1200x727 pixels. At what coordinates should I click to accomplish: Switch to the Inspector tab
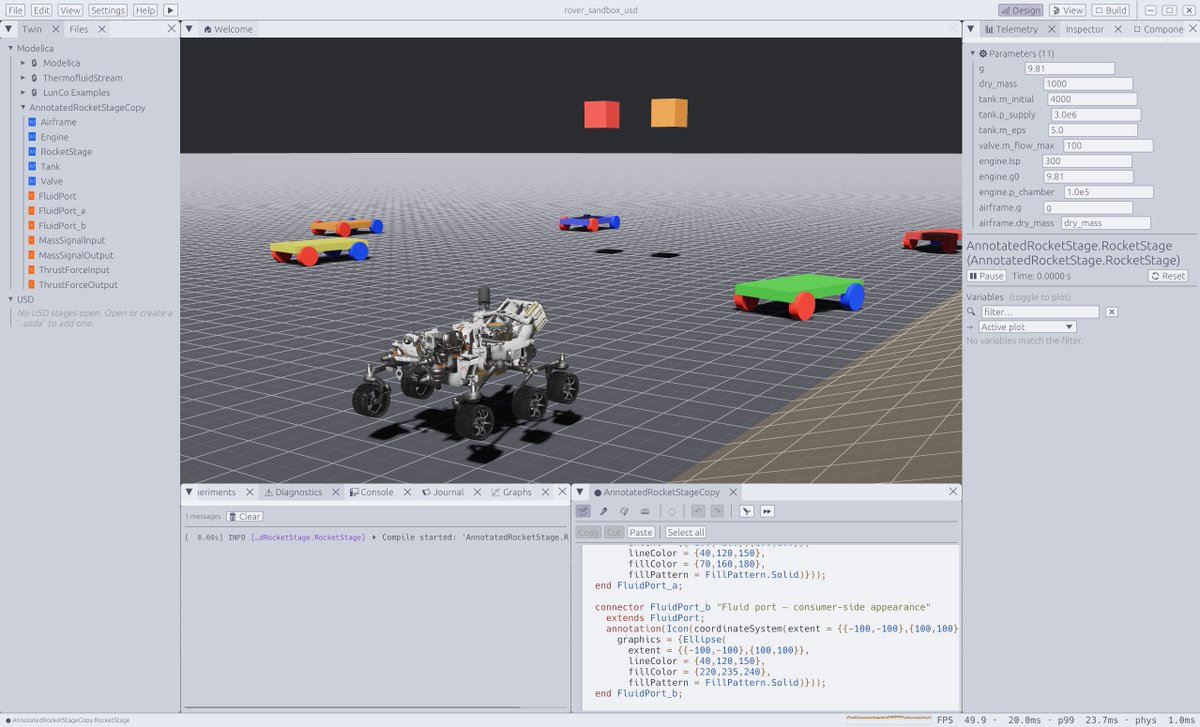coord(1085,29)
